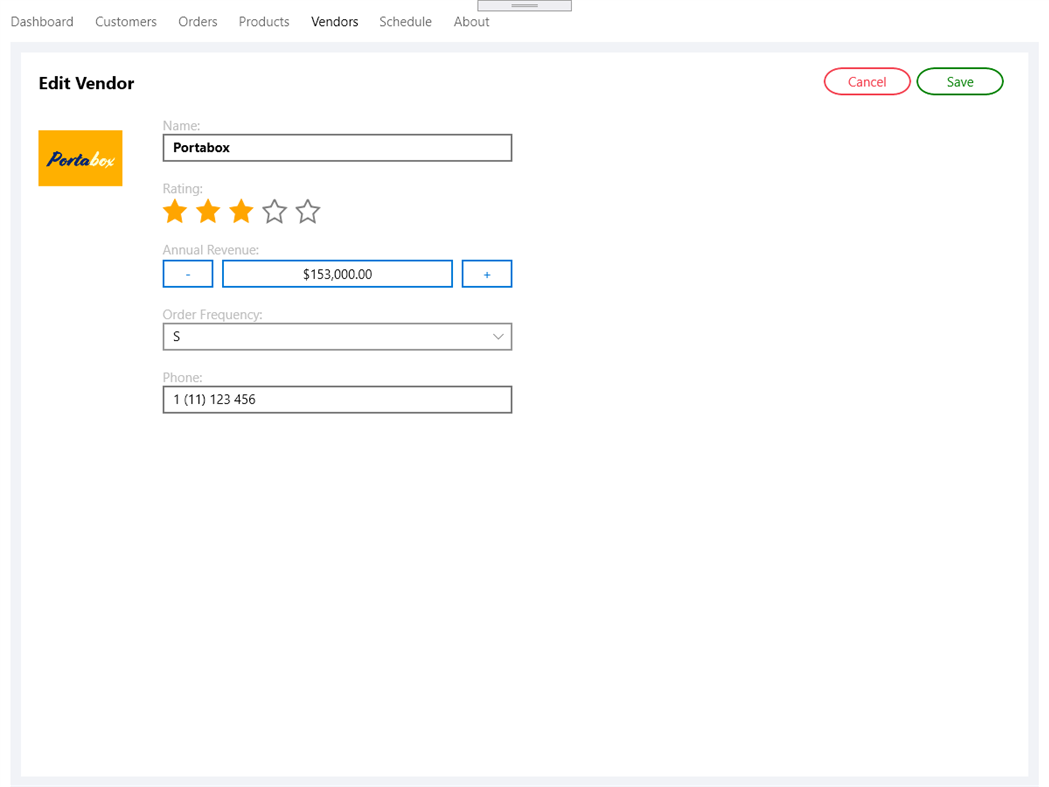Click the Phone number input field
This screenshot has height=787, width=1049.
337,399
